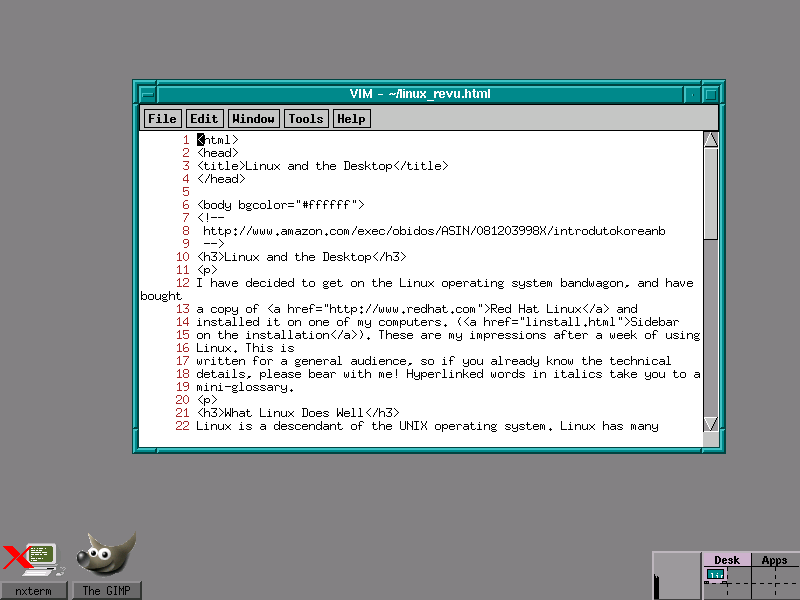Click the '<p>' tag on line 20
The height and width of the screenshot is (600, 800).
(207, 400)
